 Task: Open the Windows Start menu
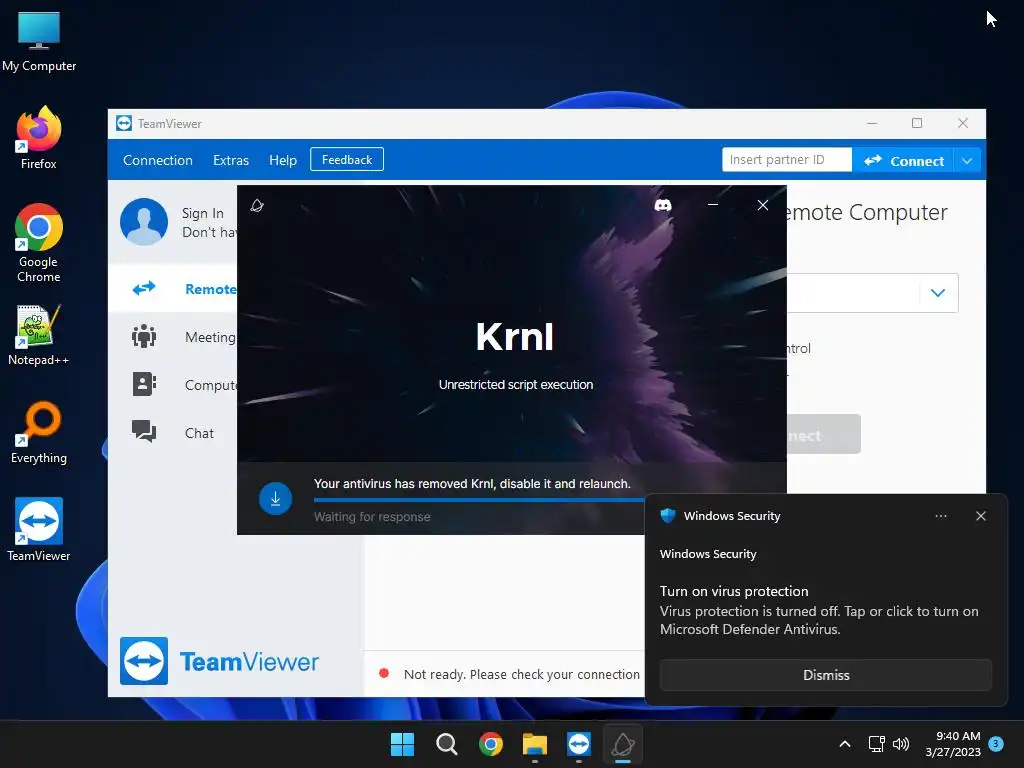(x=402, y=744)
